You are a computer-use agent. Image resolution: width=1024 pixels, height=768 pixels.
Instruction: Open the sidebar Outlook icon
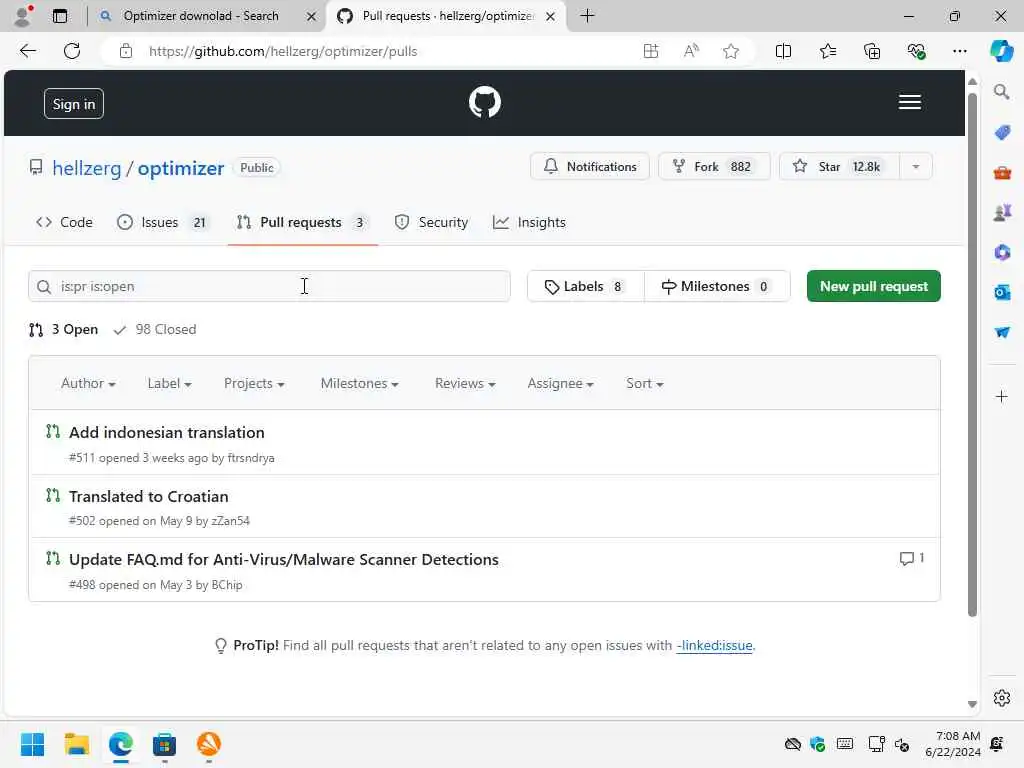1002,292
